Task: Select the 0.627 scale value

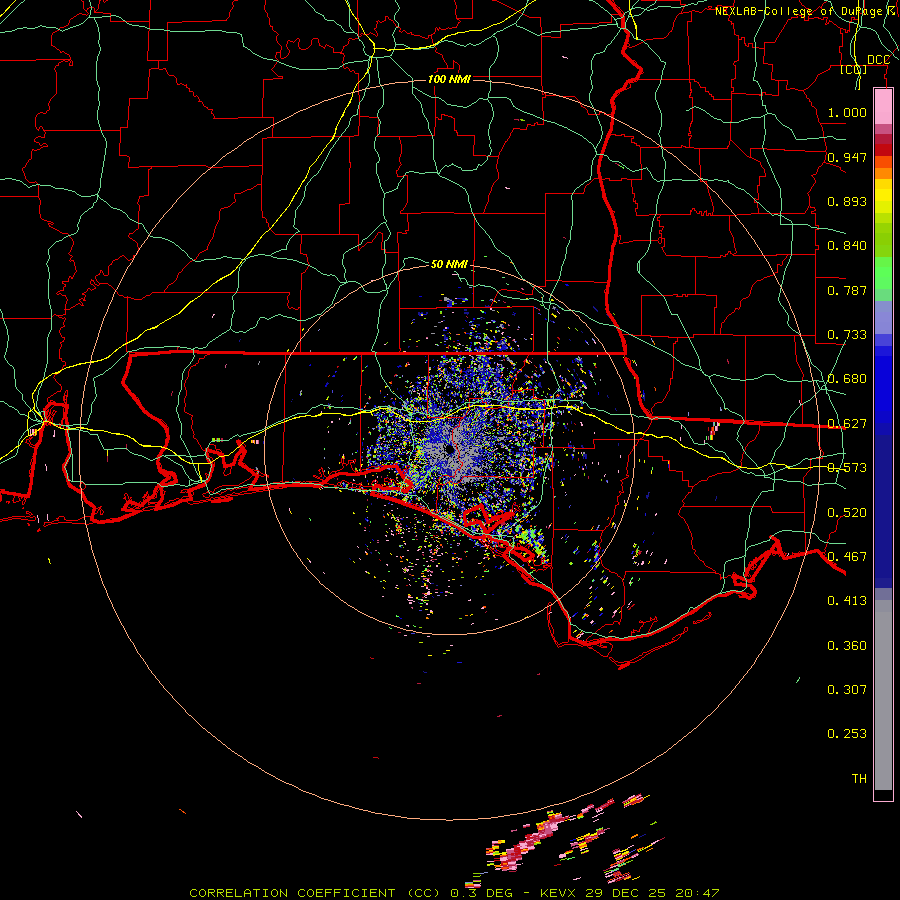Action: [847, 423]
